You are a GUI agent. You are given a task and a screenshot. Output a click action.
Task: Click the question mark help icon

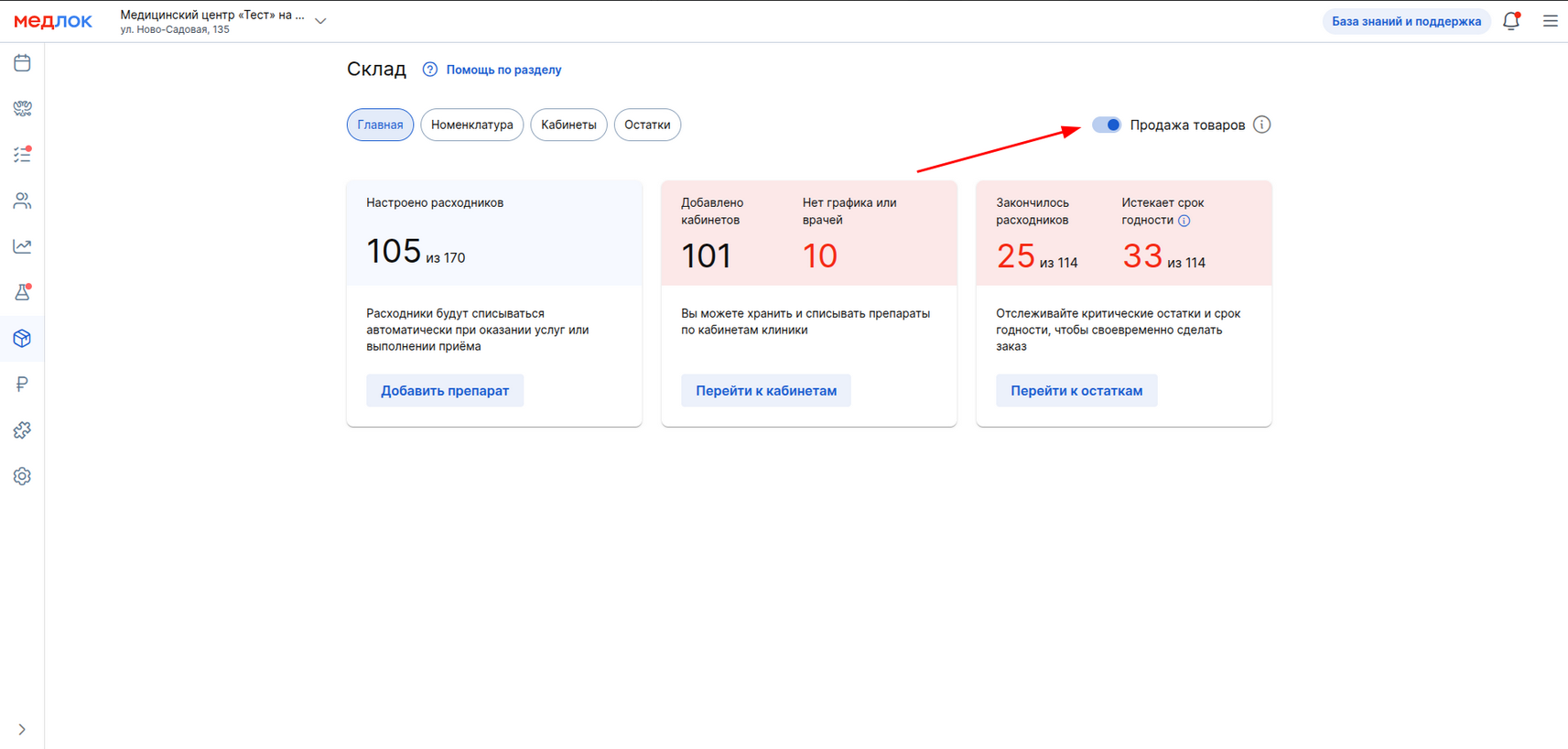[x=430, y=70]
